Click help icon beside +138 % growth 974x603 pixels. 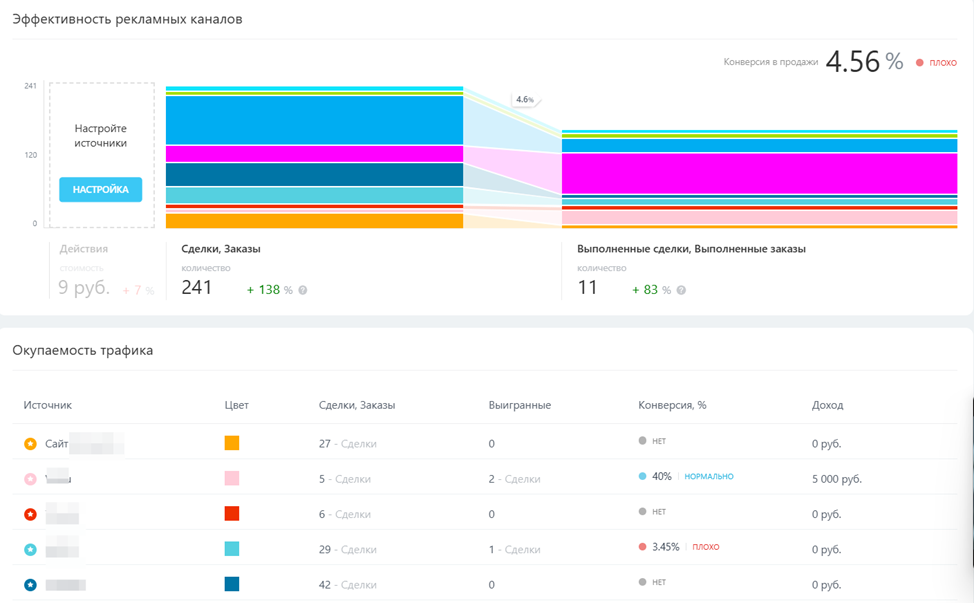(303, 290)
